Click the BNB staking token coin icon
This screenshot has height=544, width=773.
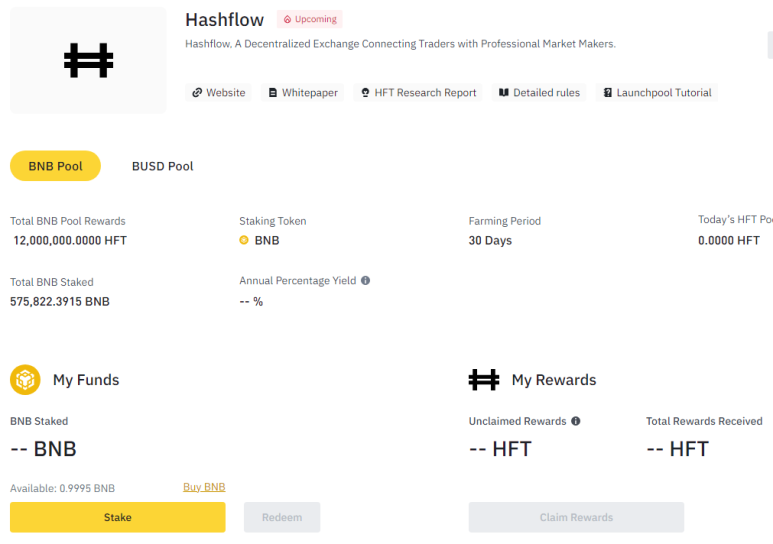click(244, 240)
